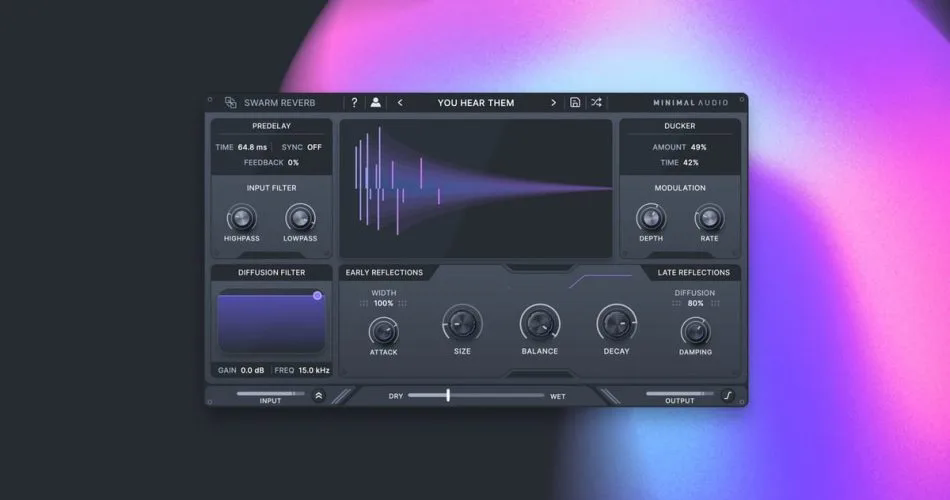Go to the previous preset arrow
The height and width of the screenshot is (500, 950).
tap(400, 102)
